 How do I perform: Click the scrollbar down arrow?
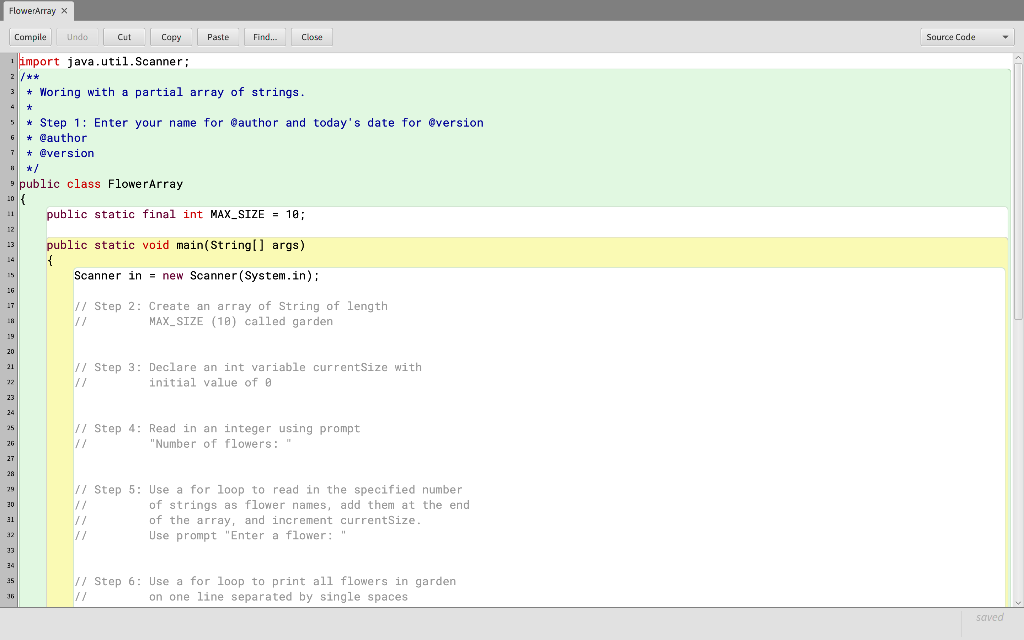[x=1017, y=600]
